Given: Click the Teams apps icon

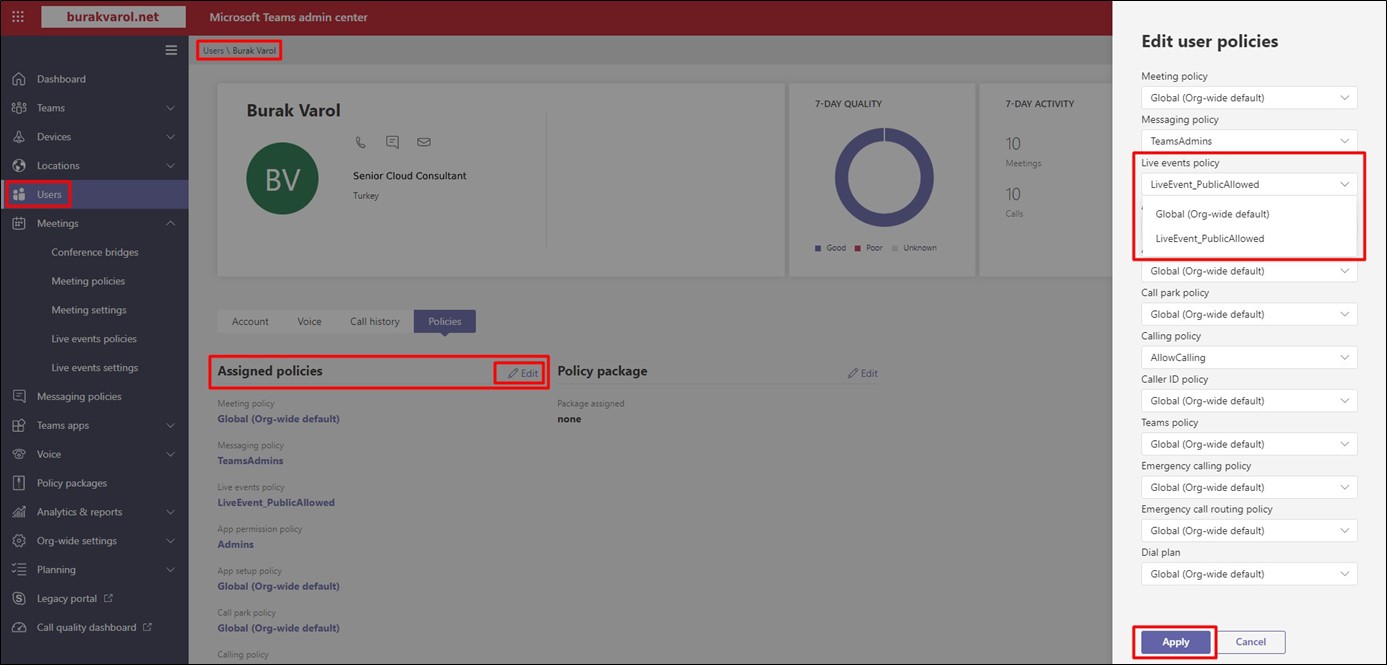Looking at the screenshot, I should tap(19, 426).
